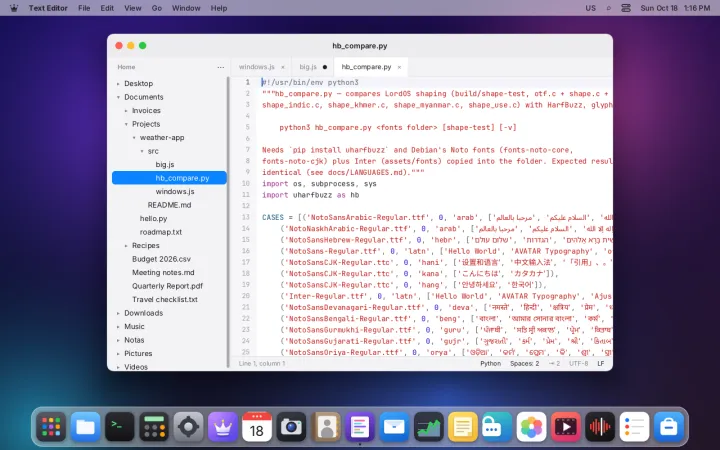The image size is (720, 450).
Task: Expand the Music folder
Action: [x=118, y=326]
